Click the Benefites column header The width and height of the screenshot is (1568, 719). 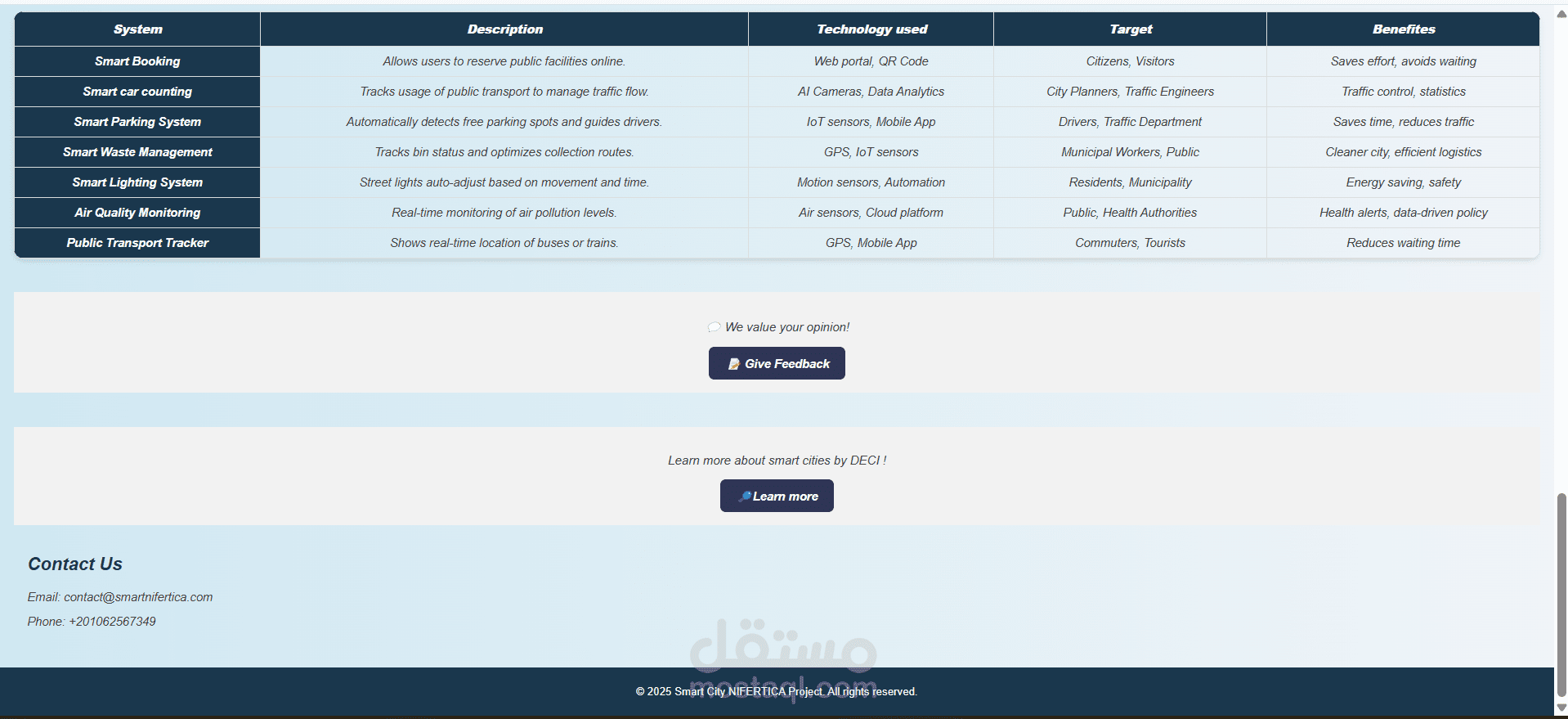click(x=1404, y=29)
